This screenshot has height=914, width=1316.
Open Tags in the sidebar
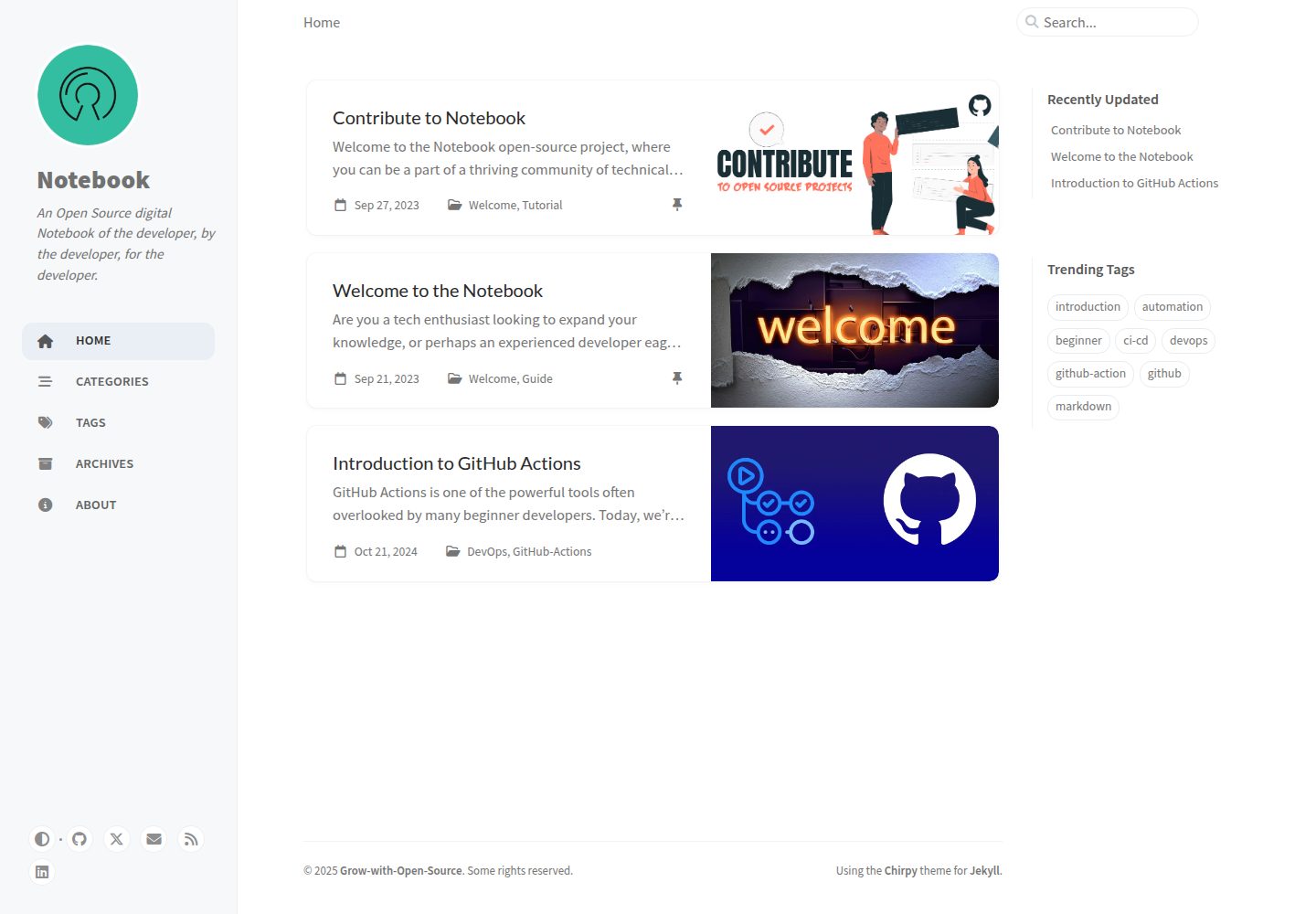(x=118, y=423)
